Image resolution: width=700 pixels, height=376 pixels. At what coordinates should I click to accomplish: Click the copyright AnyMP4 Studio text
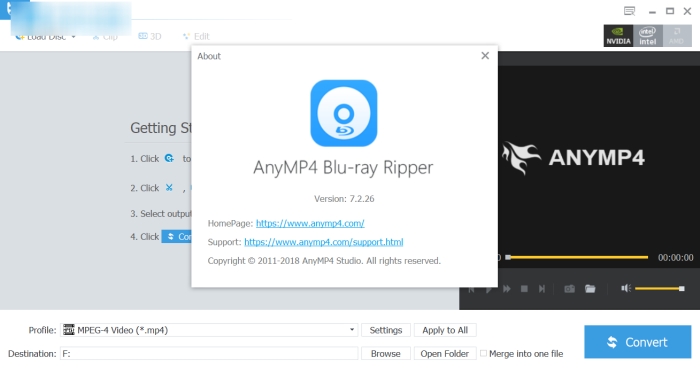(x=324, y=261)
